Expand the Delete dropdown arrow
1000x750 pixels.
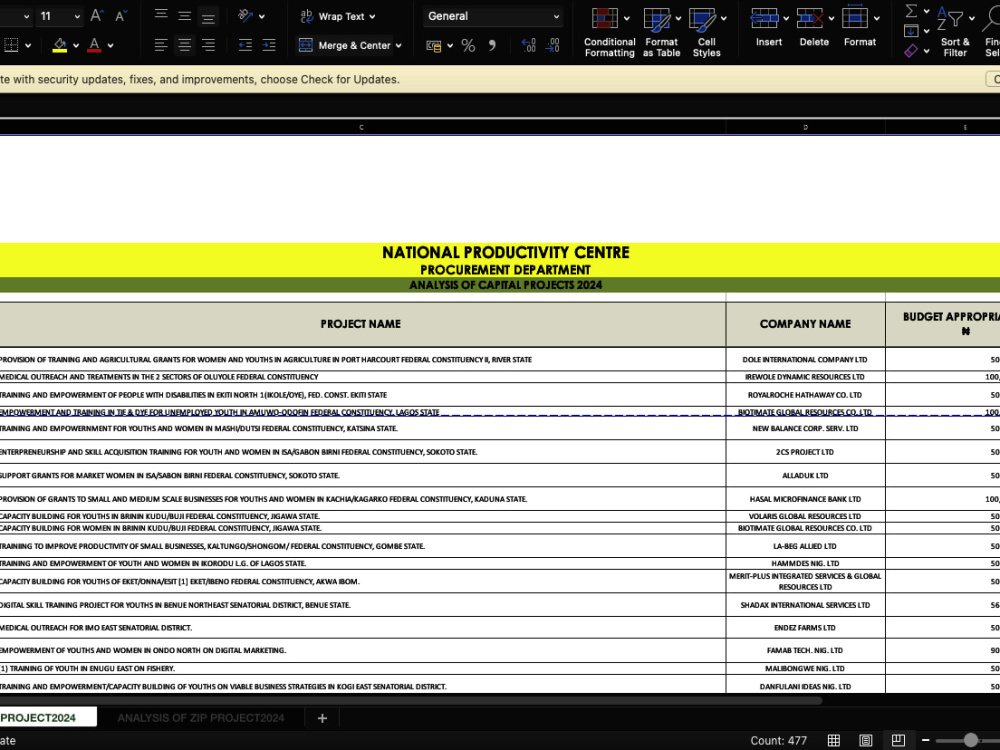point(832,18)
